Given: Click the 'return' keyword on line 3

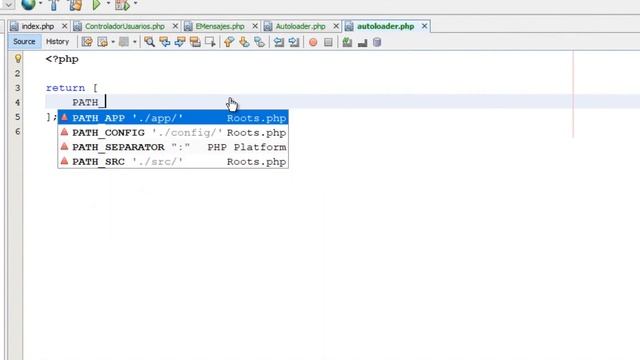Looking at the screenshot, I should (x=65, y=88).
